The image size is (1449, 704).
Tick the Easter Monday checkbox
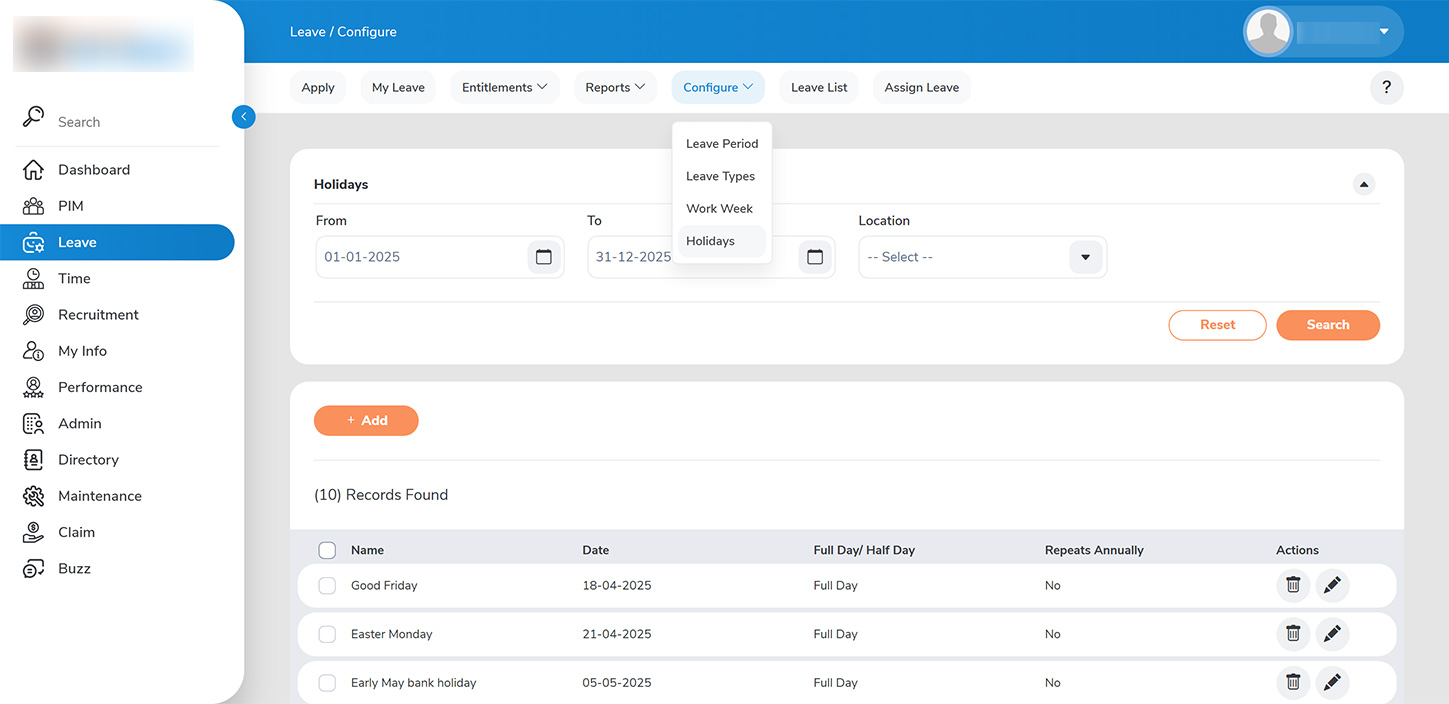point(327,634)
